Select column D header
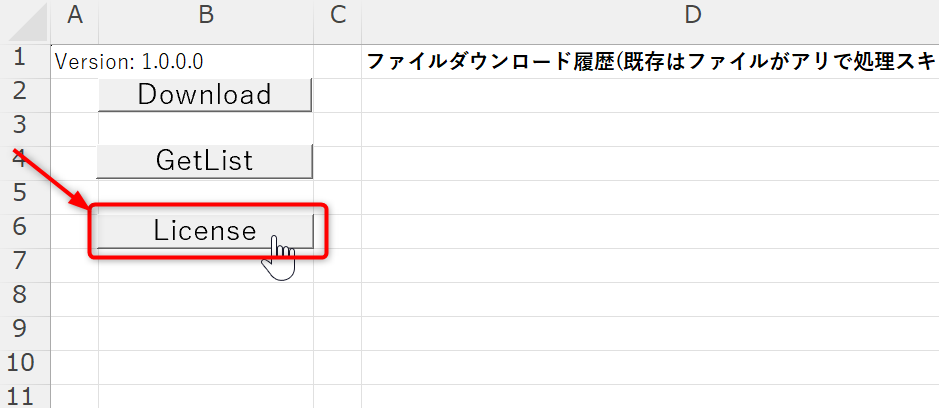Screen dimensions: 939x408 click(650, 15)
